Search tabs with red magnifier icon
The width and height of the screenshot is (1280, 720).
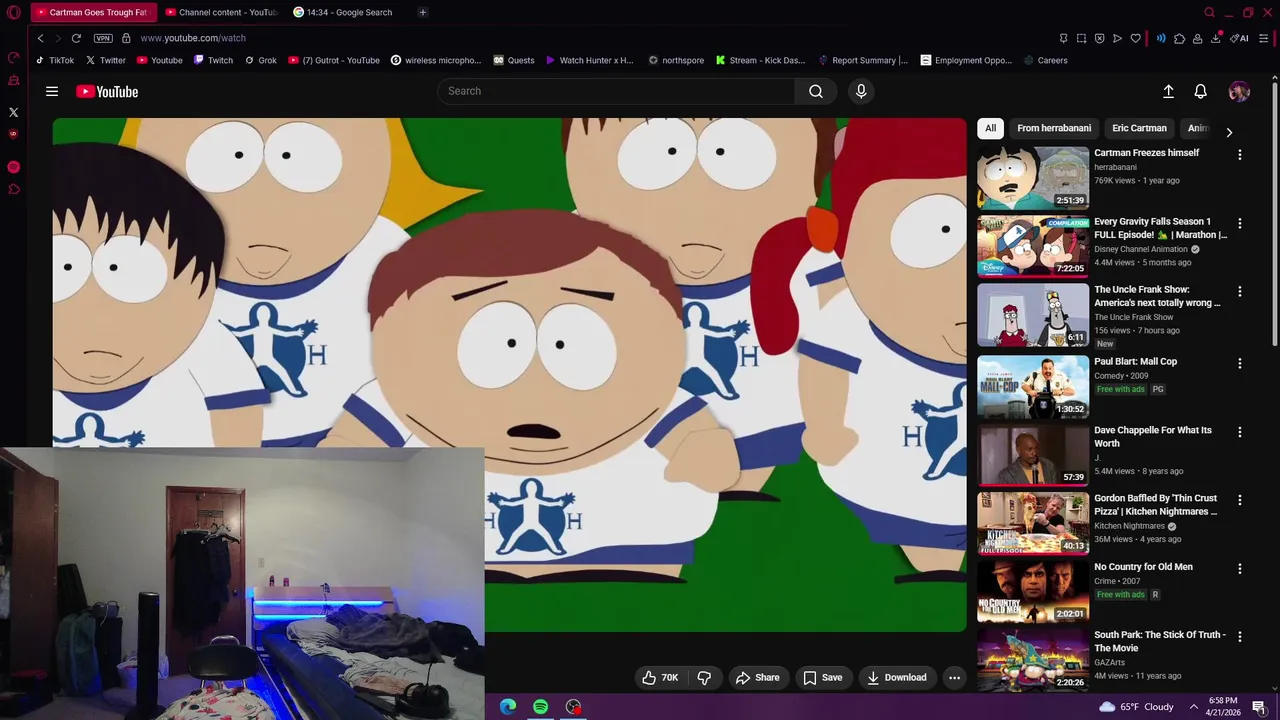click(x=1209, y=12)
